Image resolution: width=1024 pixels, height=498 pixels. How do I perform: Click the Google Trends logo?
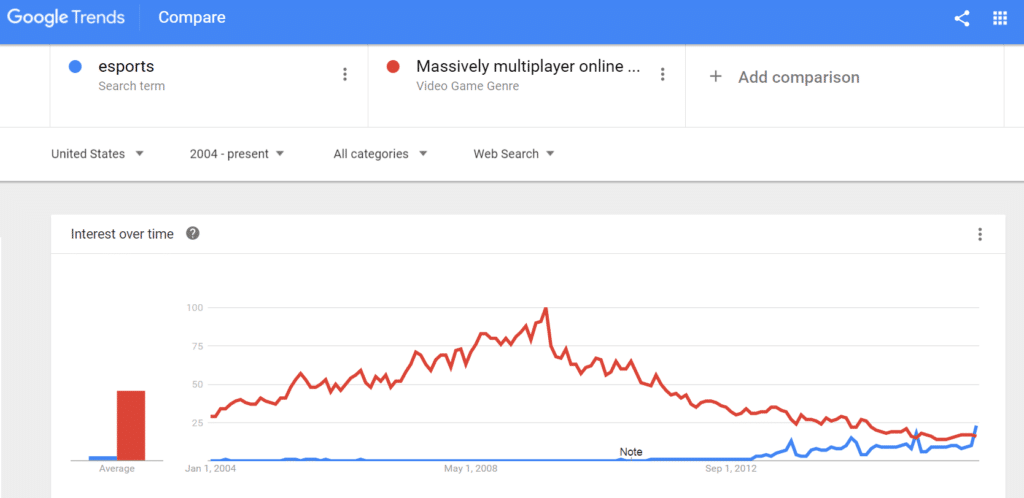[66, 18]
